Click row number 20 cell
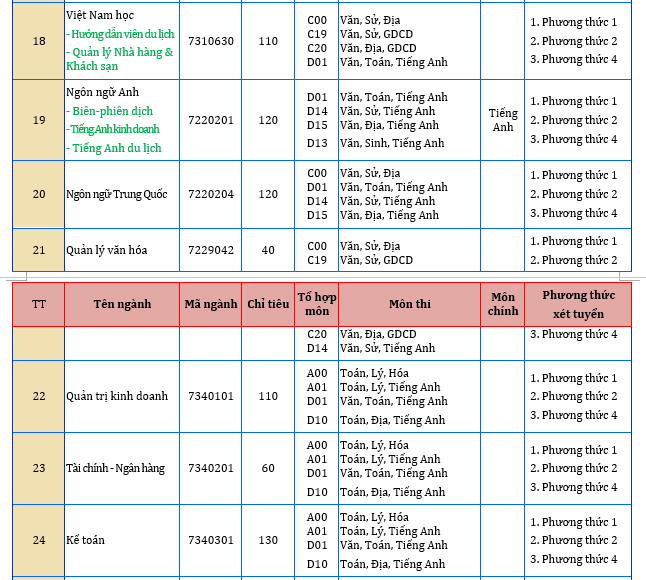646x580 pixels. click(39, 194)
